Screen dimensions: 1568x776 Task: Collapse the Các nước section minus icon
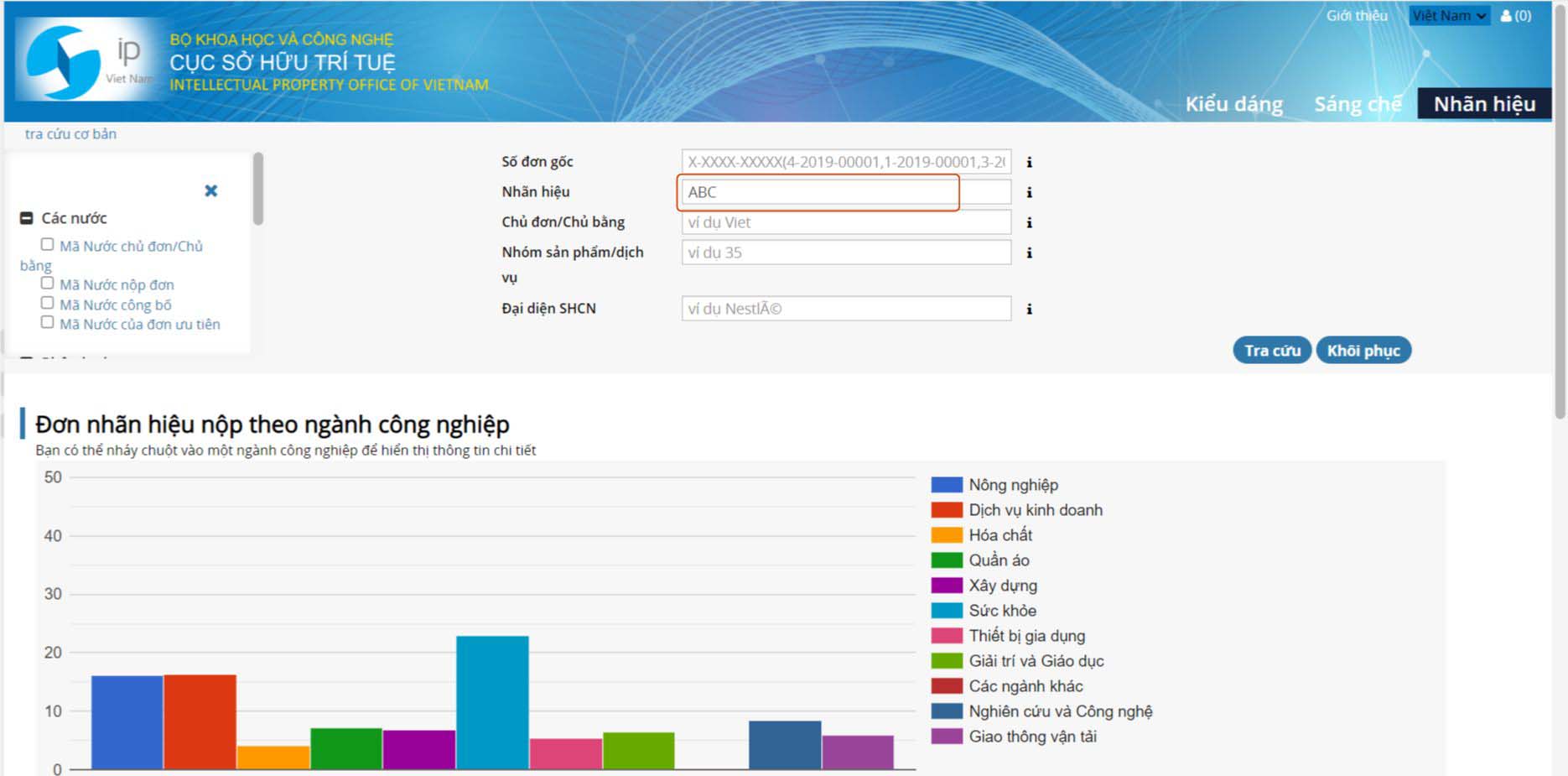(27, 218)
